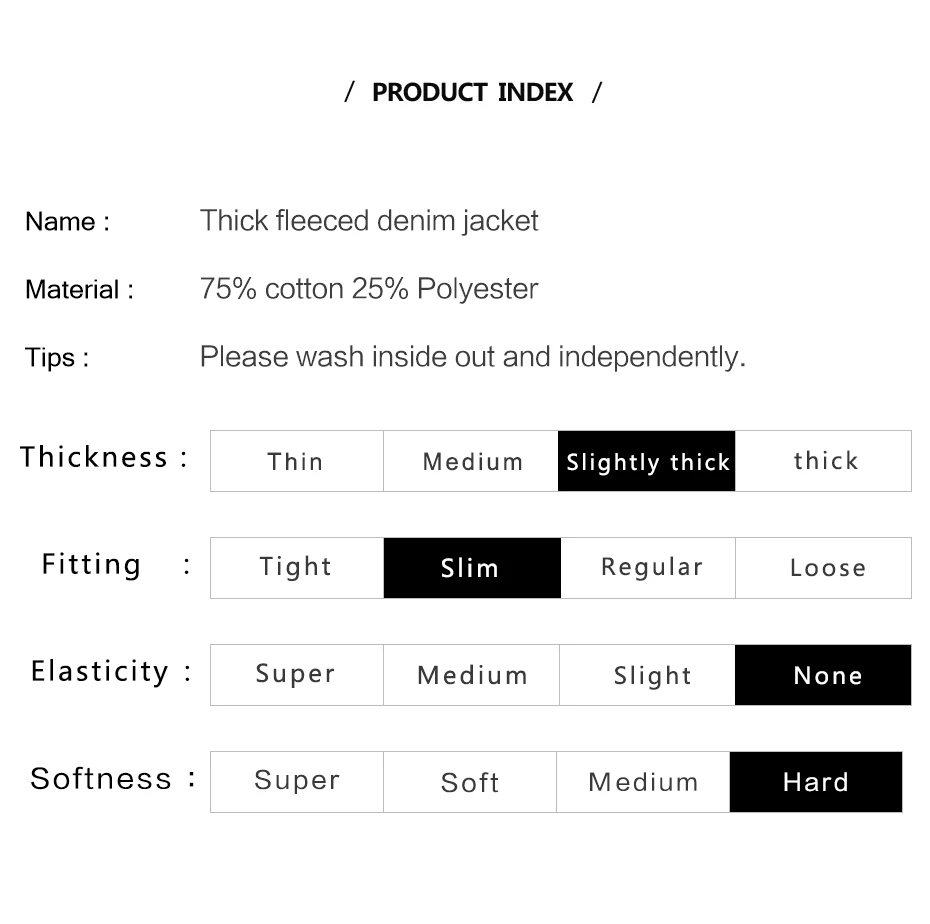The height and width of the screenshot is (924, 930).
Task: Choose the Hard softness option
Action: 816,782
